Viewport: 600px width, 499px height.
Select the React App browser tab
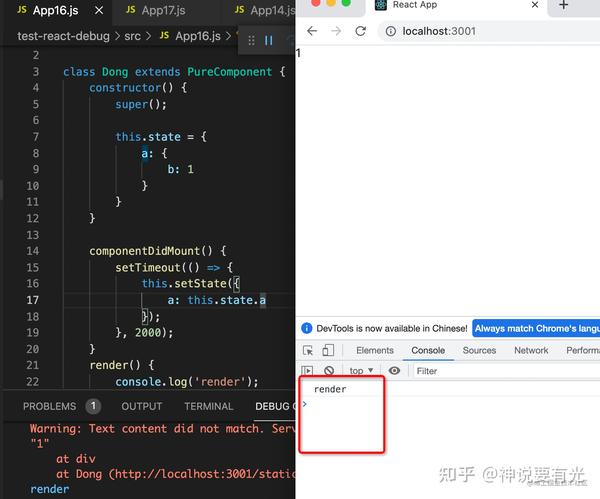457,6
